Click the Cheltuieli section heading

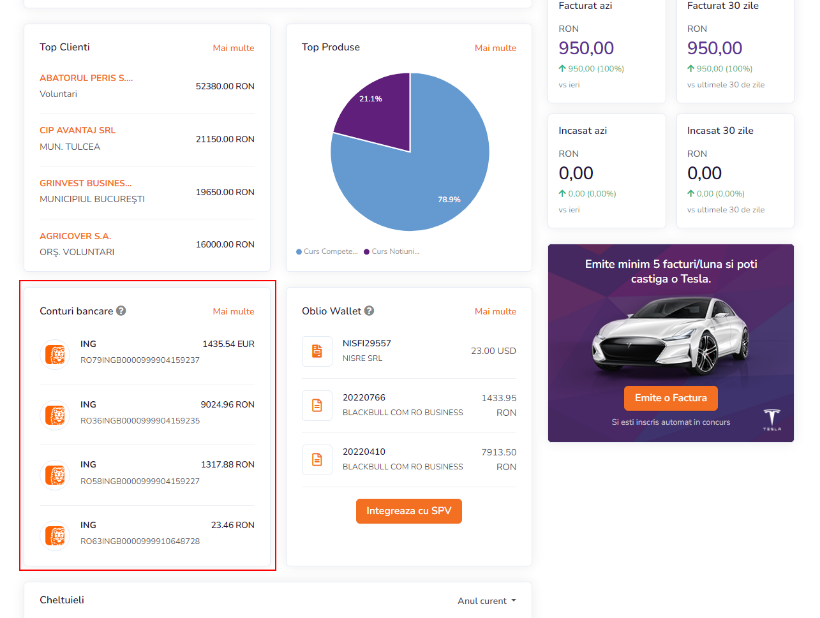pyautogui.click(x=62, y=600)
